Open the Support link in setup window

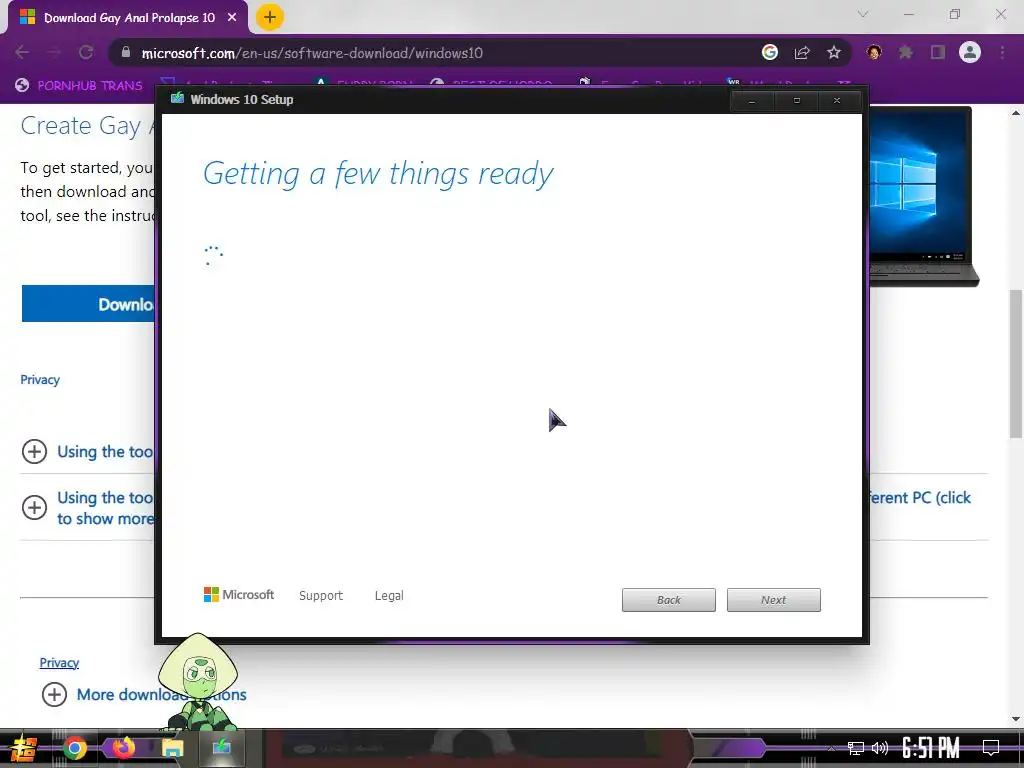click(x=321, y=596)
